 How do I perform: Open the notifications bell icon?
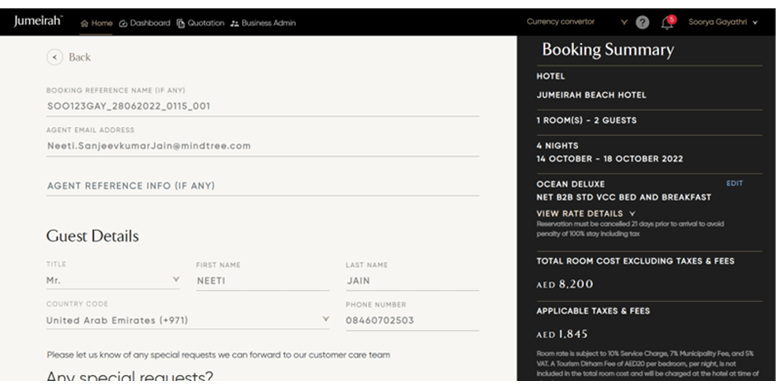(x=668, y=22)
